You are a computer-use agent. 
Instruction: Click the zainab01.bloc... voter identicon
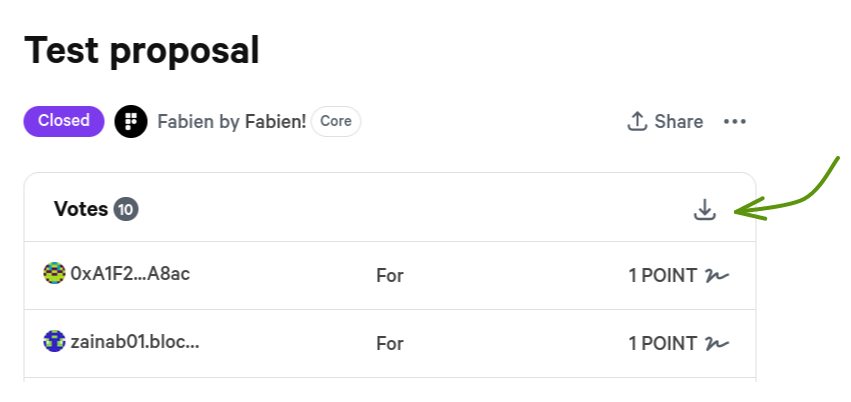tap(55, 341)
